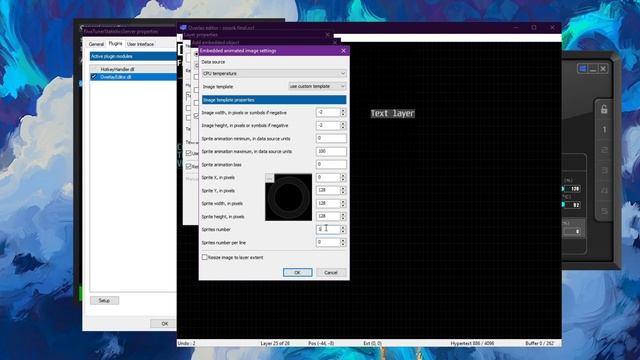This screenshot has width=640, height=360.
Task: Switch to the User Interface tab in RTSS properties
Action: 140,44
